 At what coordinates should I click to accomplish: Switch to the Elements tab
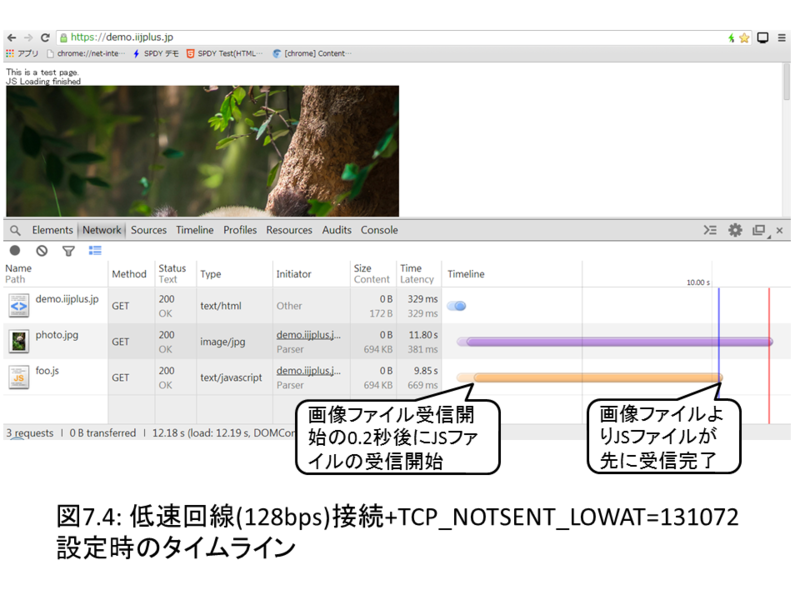(x=53, y=230)
